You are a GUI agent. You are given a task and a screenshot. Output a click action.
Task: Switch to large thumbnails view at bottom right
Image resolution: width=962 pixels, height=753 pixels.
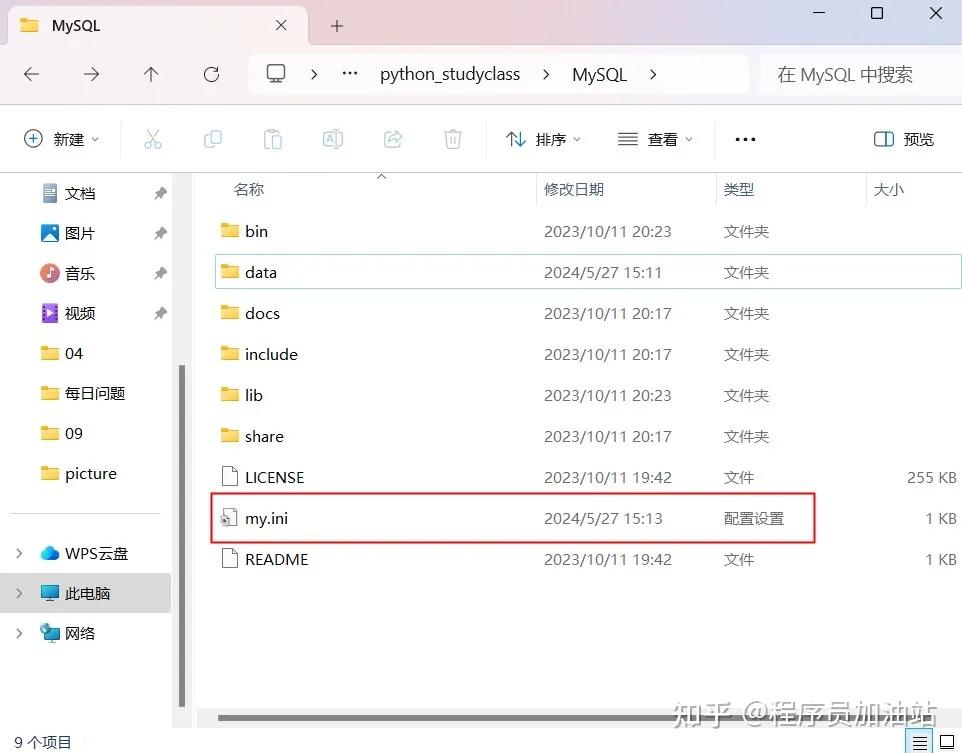click(945, 741)
